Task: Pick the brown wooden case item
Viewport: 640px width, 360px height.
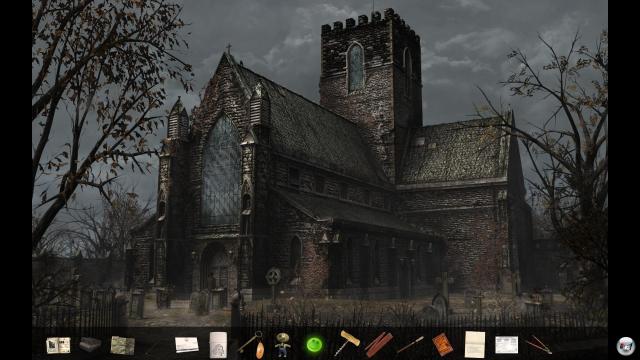Action: 379,344
